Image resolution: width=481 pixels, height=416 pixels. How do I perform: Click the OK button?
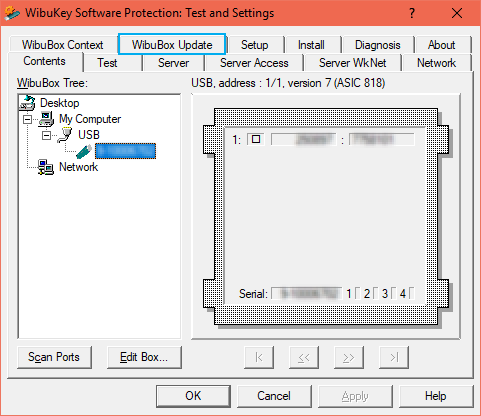[x=193, y=396]
